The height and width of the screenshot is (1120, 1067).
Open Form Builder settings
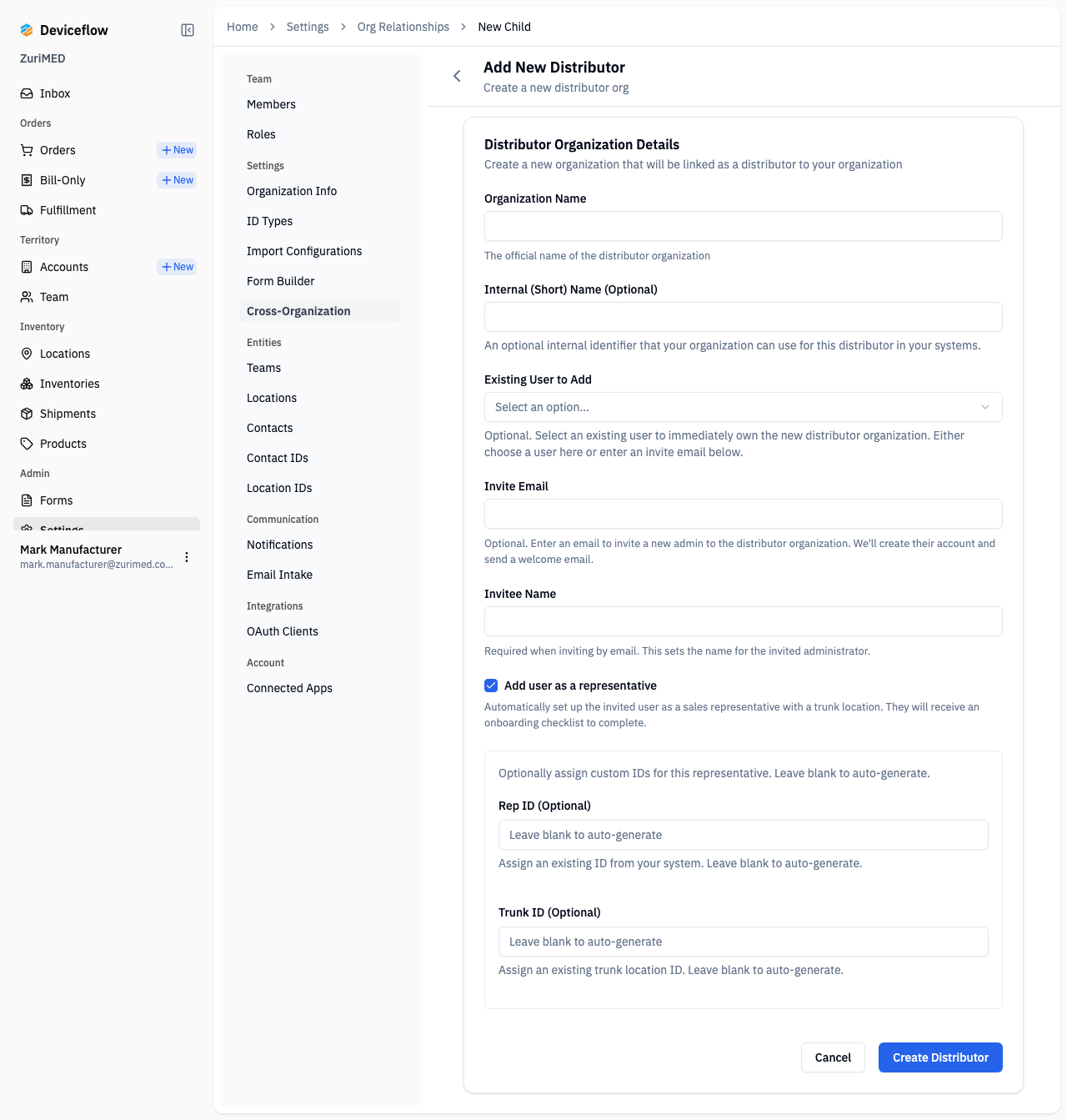click(x=320, y=281)
